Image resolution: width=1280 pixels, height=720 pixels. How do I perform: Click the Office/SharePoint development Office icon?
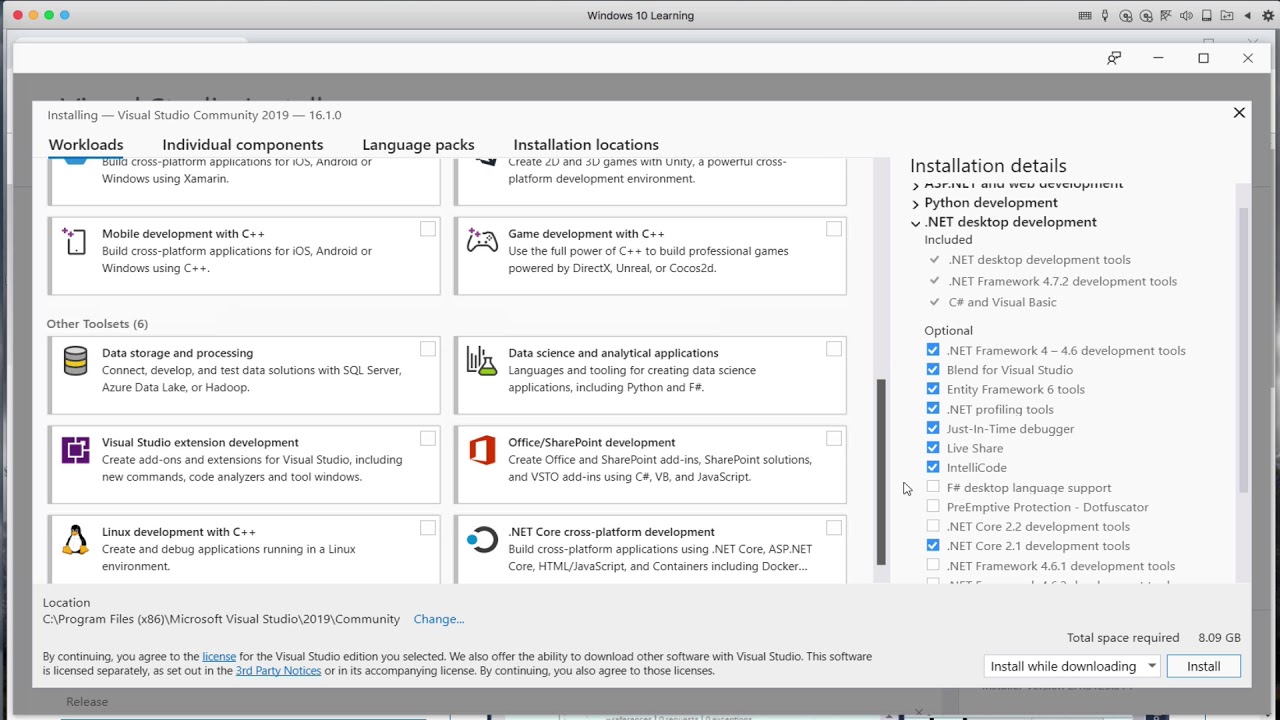point(482,450)
